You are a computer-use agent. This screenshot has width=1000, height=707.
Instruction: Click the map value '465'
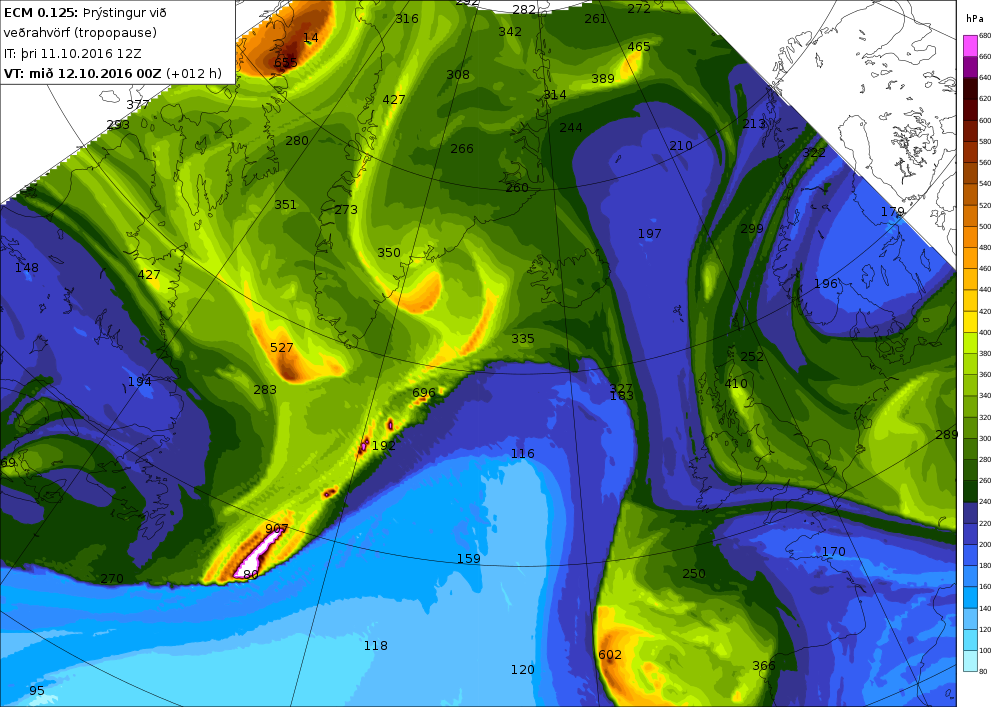[x=639, y=47]
